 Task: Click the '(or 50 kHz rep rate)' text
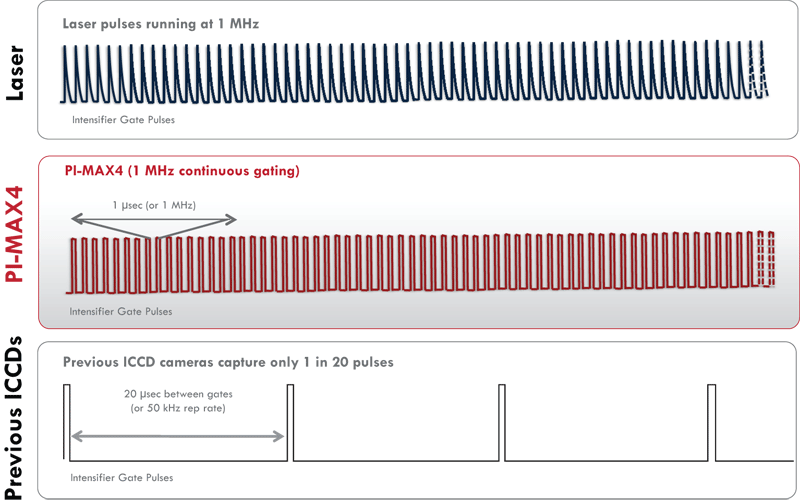tap(178, 408)
